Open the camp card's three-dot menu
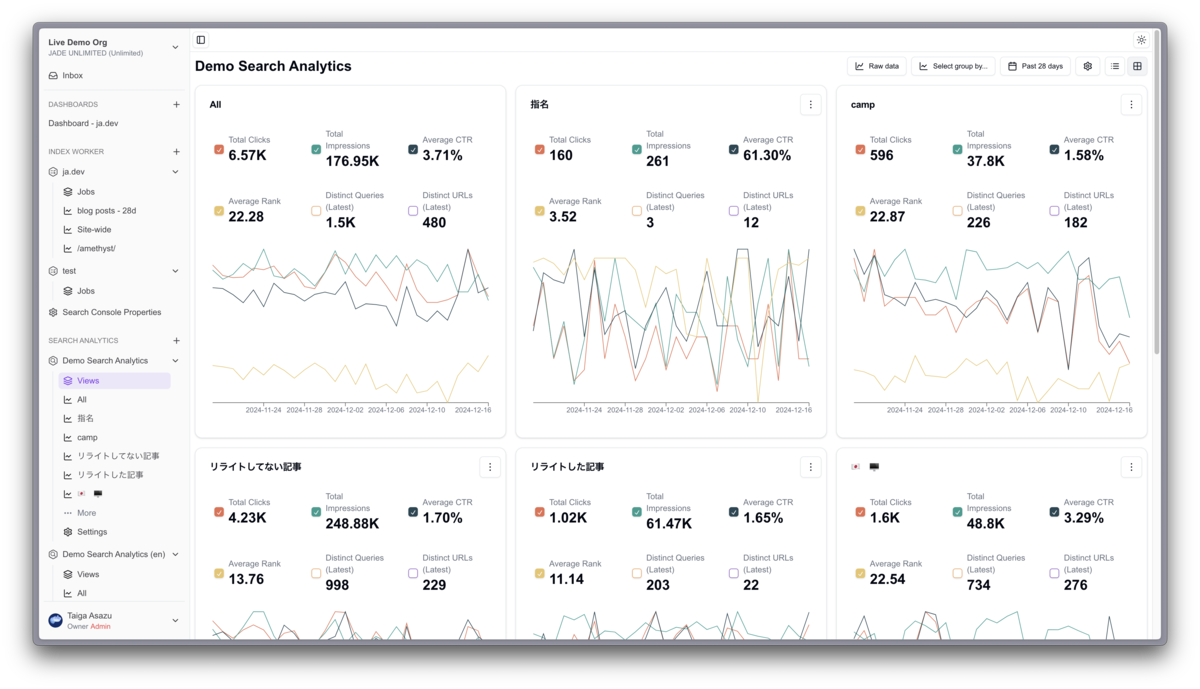 tap(1131, 104)
